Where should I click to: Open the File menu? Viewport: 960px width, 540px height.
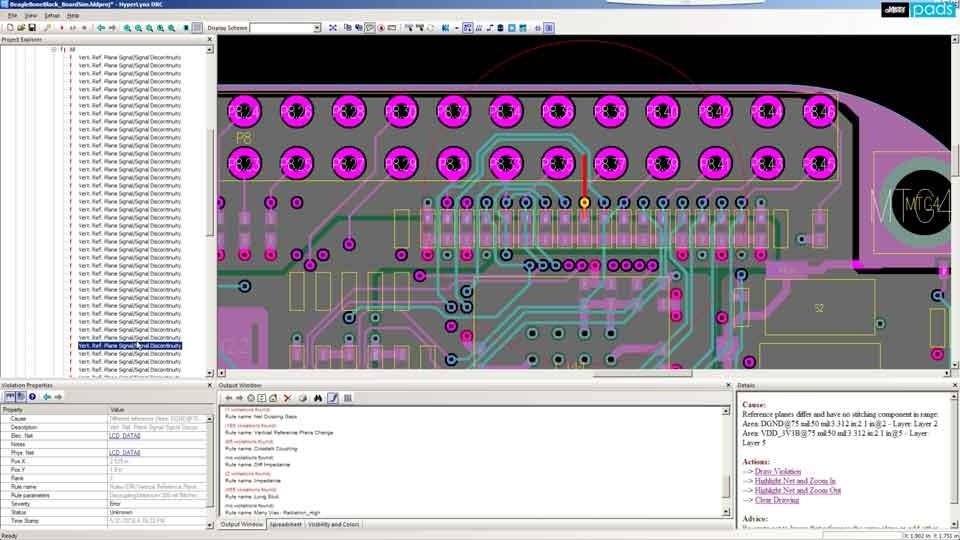click(x=12, y=15)
